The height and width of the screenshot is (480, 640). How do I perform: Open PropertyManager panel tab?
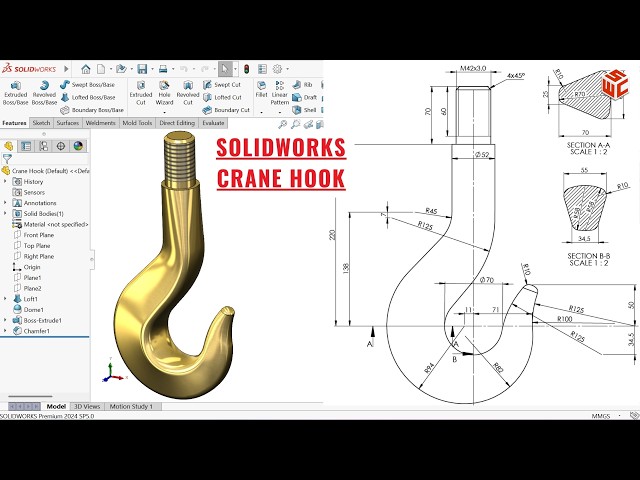(x=26, y=146)
